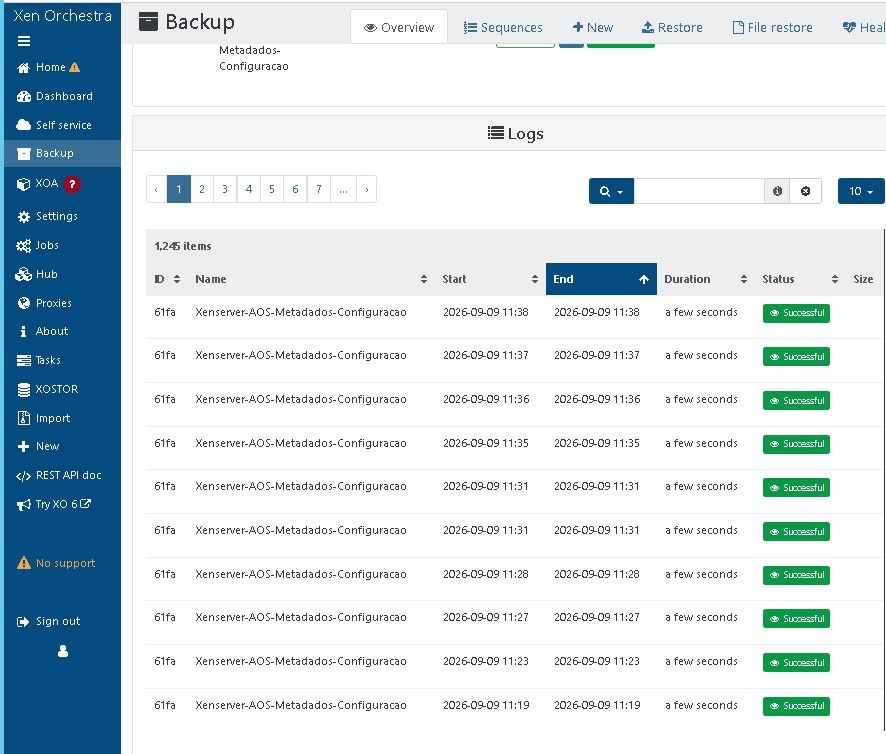Focus the logs search input field
Image resolution: width=886 pixels, height=754 pixels.
tap(700, 191)
